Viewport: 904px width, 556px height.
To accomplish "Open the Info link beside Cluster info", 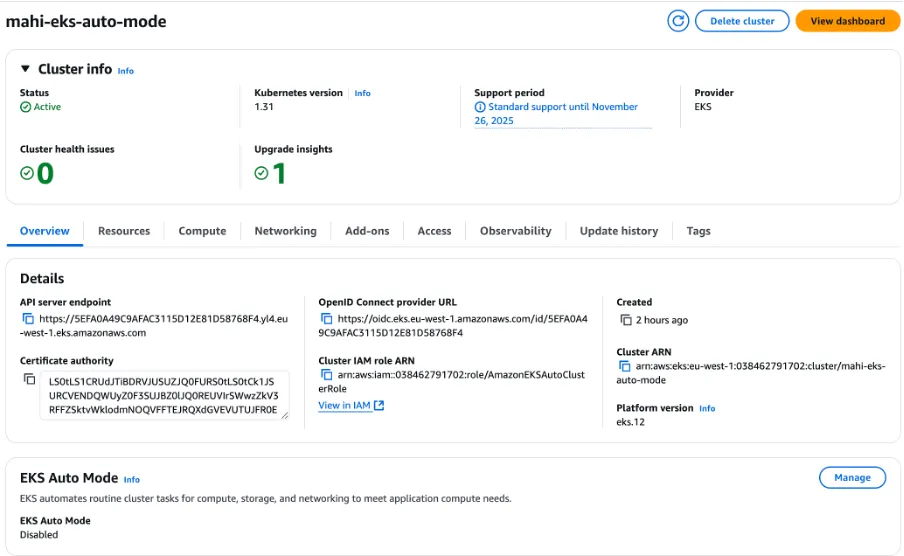I will coord(126,71).
